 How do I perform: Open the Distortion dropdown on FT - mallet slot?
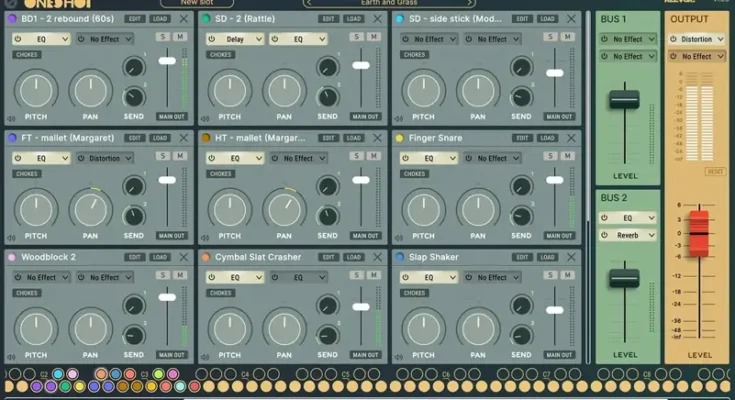pos(105,158)
